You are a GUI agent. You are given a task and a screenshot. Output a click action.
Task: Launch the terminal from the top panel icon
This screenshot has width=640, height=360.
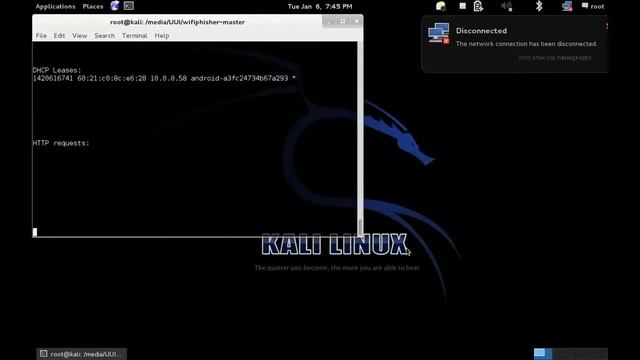tap(129, 6)
